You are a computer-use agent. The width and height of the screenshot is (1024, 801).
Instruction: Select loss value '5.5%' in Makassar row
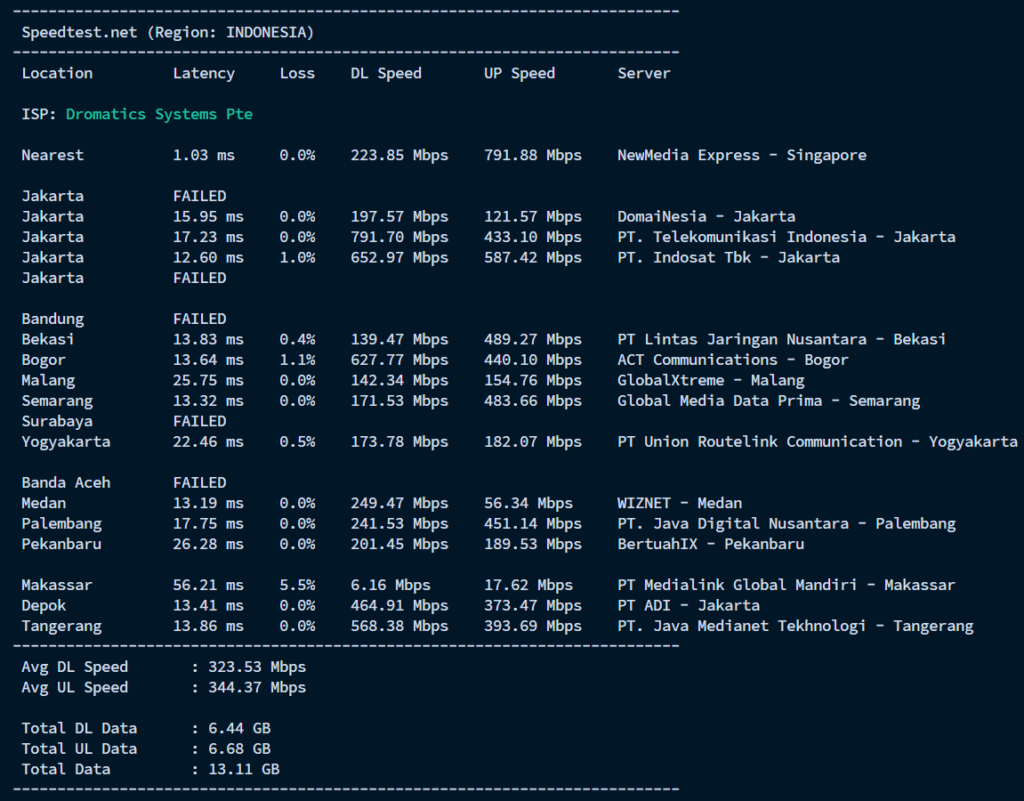pyautogui.click(x=297, y=586)
